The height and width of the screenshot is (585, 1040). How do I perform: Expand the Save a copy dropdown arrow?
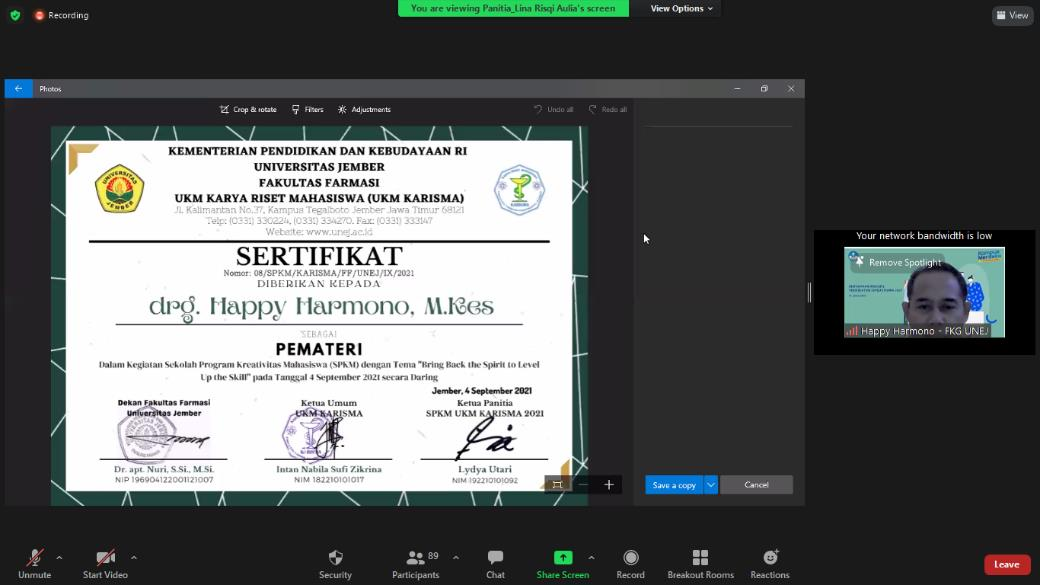(x=710, y=484)
